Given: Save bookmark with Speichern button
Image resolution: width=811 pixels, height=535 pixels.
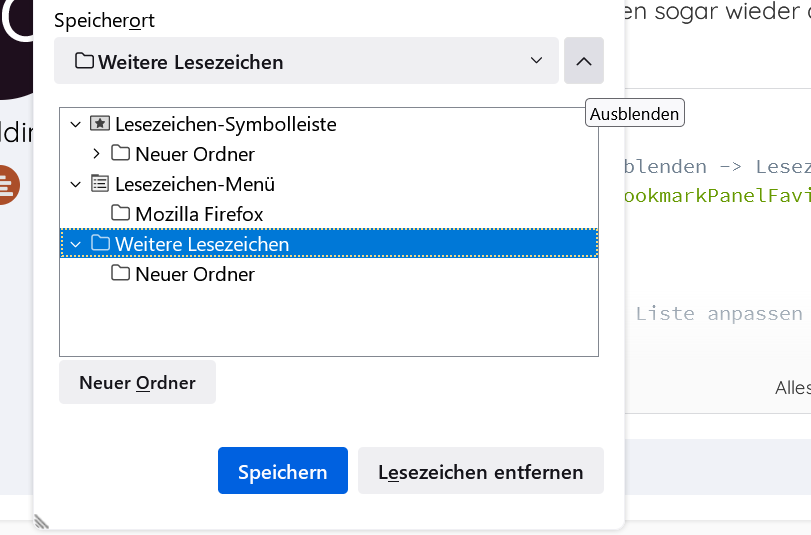Looking at the screenshot, I should tap(282, 471).
